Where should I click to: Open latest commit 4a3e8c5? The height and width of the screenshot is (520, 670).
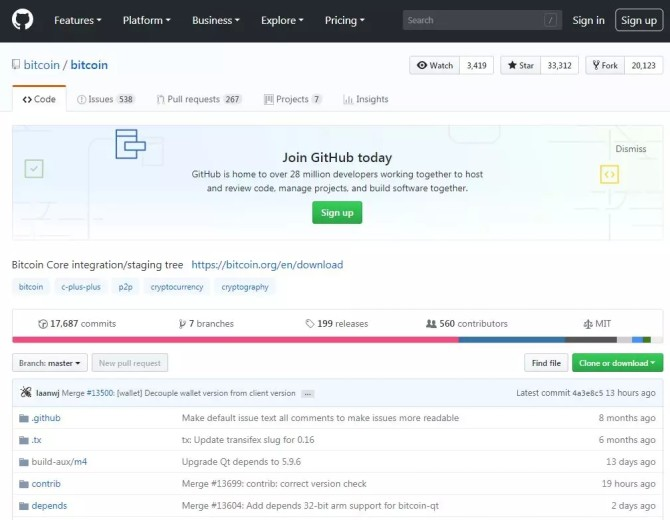(x=588, y=393)
